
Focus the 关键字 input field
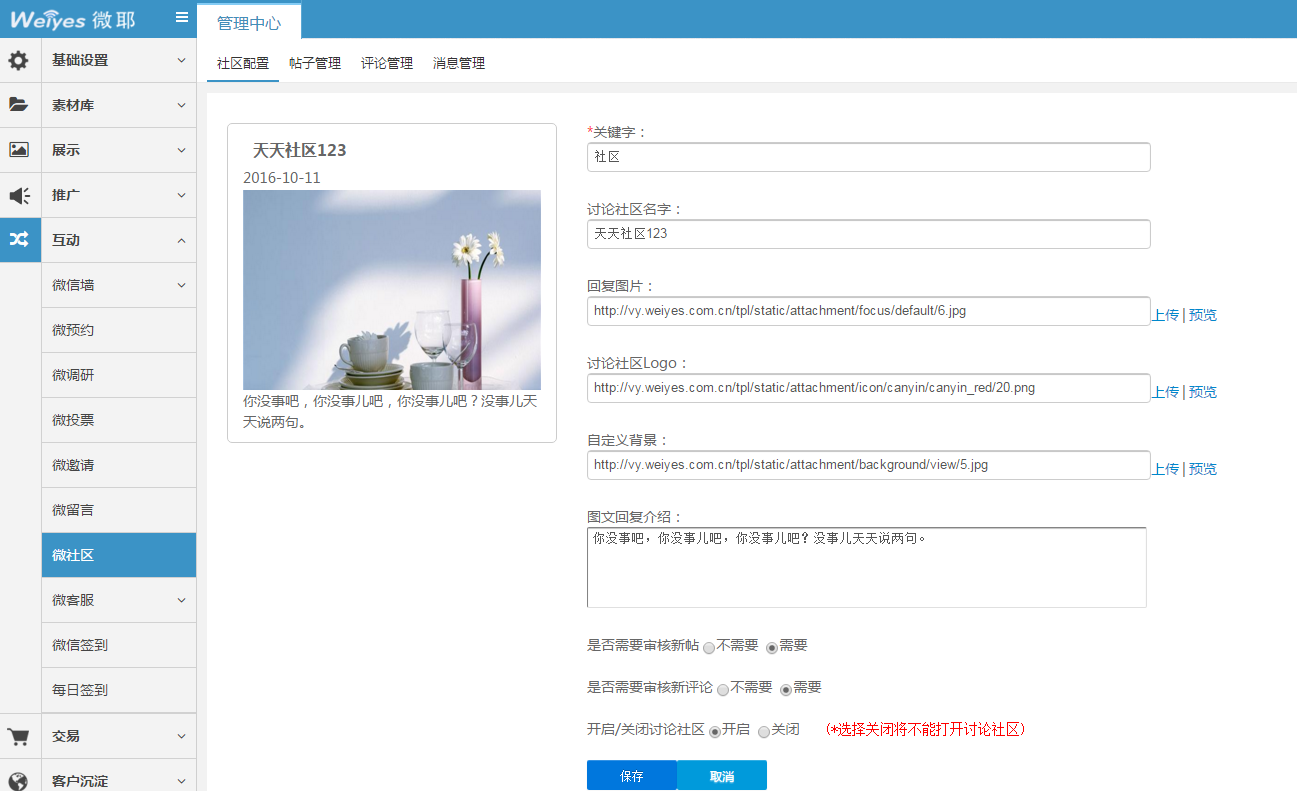click(868, 157)
